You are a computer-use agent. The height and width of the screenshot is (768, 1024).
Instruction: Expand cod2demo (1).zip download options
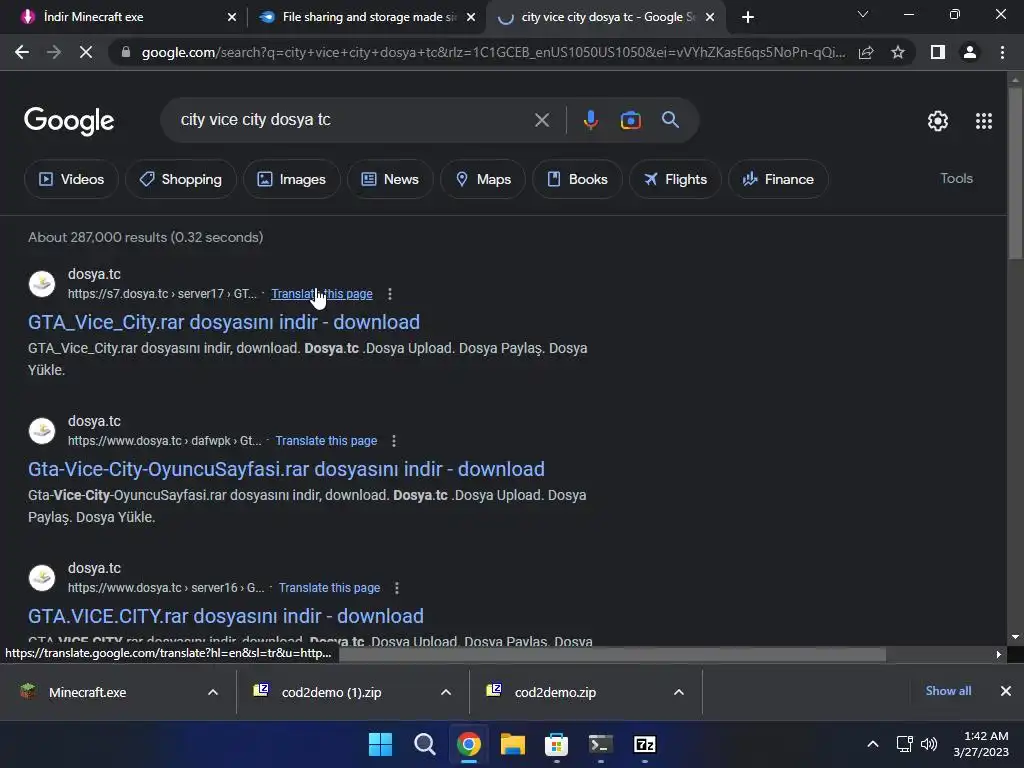(446, 692)
